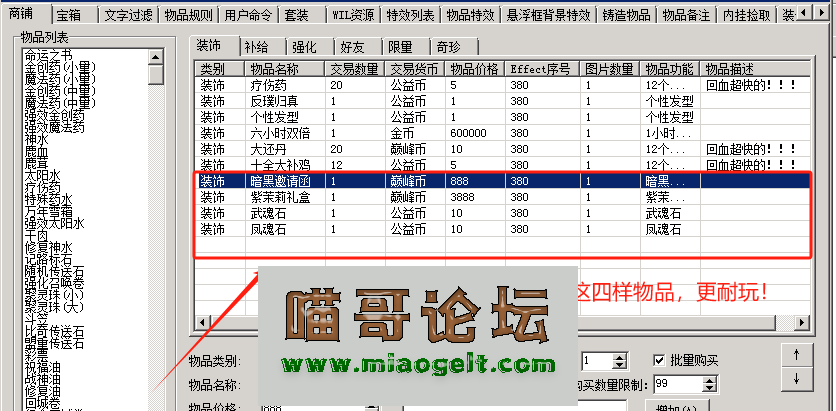Select the 补给 sub-tab
Image resolution: width=836 pixels, height=411 pixels.
pos(255,47)
